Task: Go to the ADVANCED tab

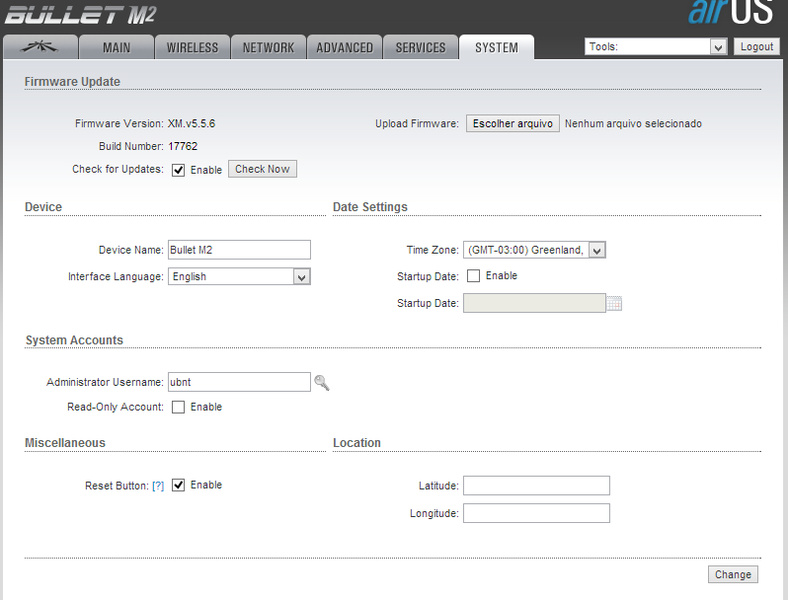Action: pyautogui.click(x=345, y=47)
